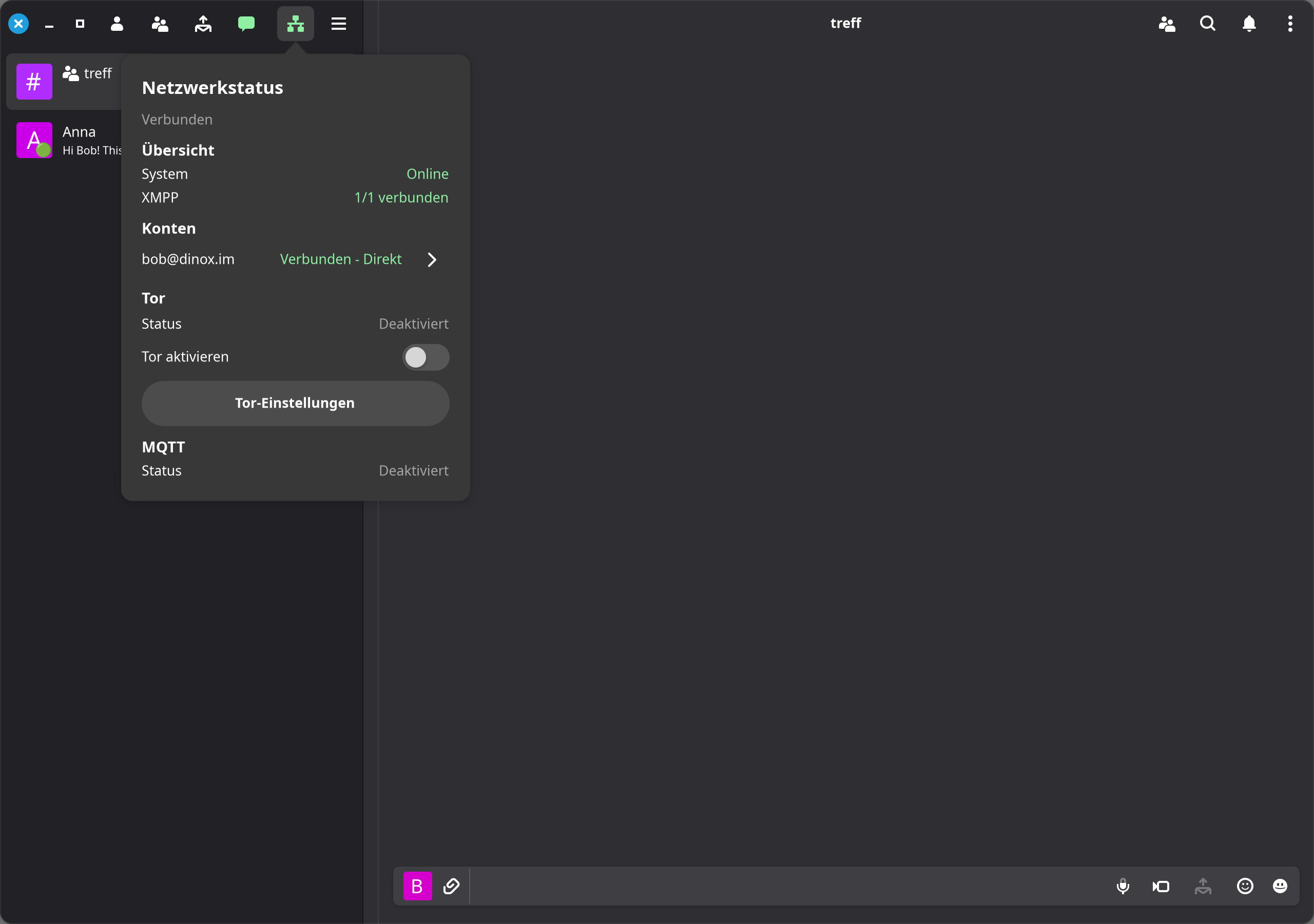Record a voice message with microphone

[x=1123, y=886]
